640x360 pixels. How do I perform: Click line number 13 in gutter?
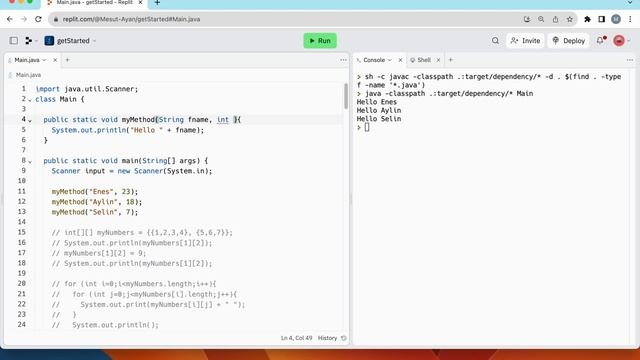tap(22, 212)
